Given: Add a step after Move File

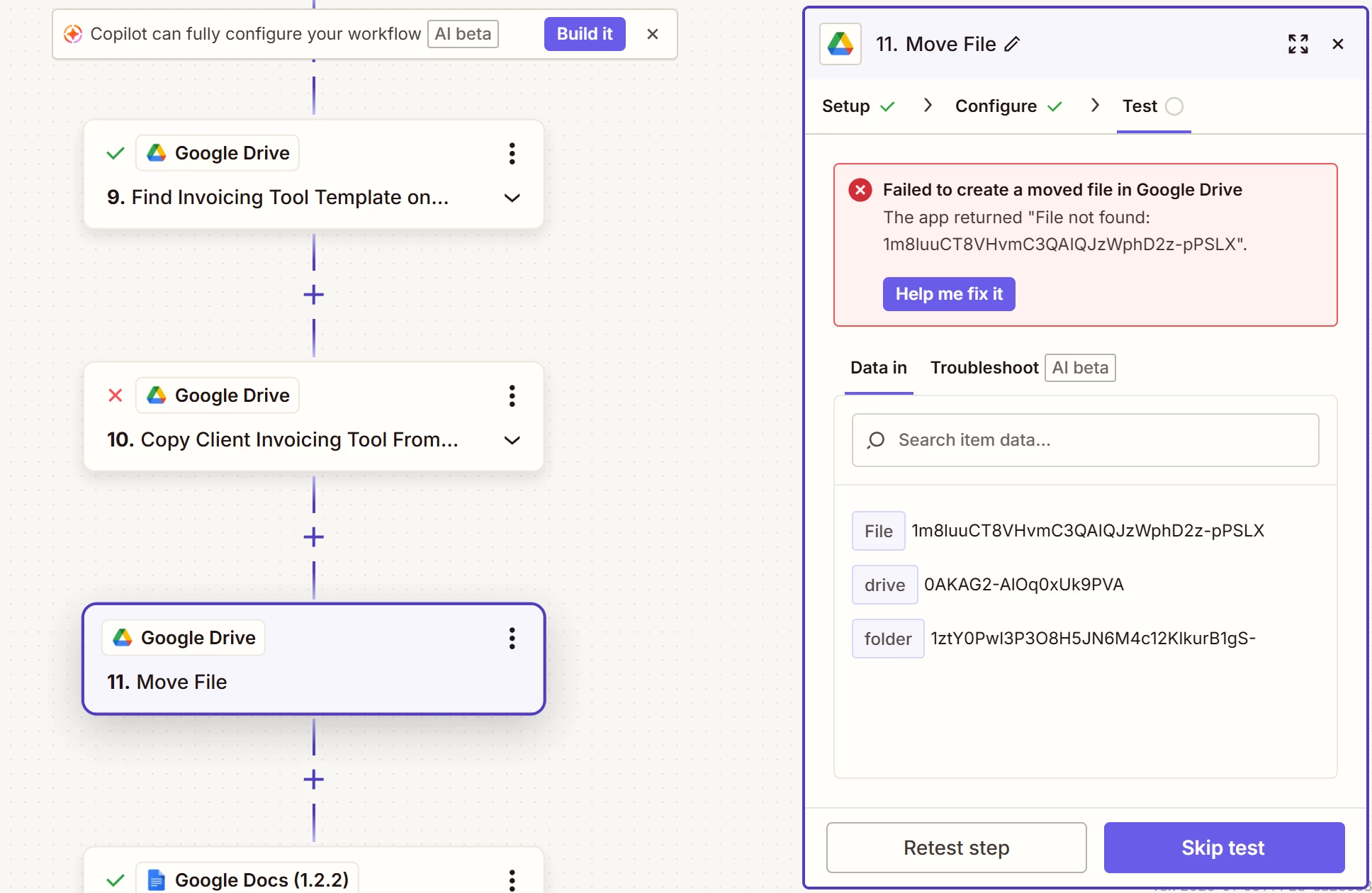Looking at the screenshot, I should [x=313, y=780].
